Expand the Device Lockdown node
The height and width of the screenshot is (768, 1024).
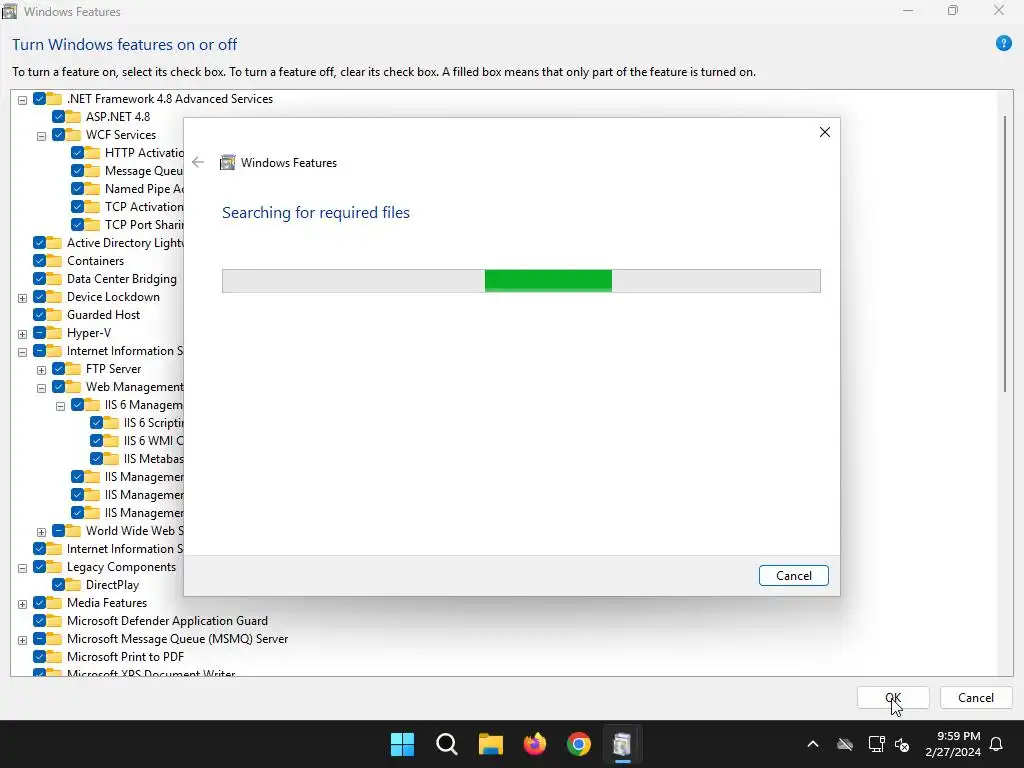(22, 298)
